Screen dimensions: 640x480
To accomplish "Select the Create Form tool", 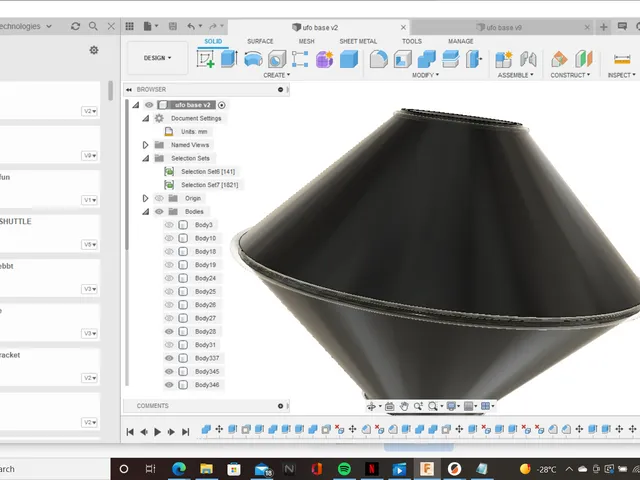I will pyautogui.click(x=324, y=59).
